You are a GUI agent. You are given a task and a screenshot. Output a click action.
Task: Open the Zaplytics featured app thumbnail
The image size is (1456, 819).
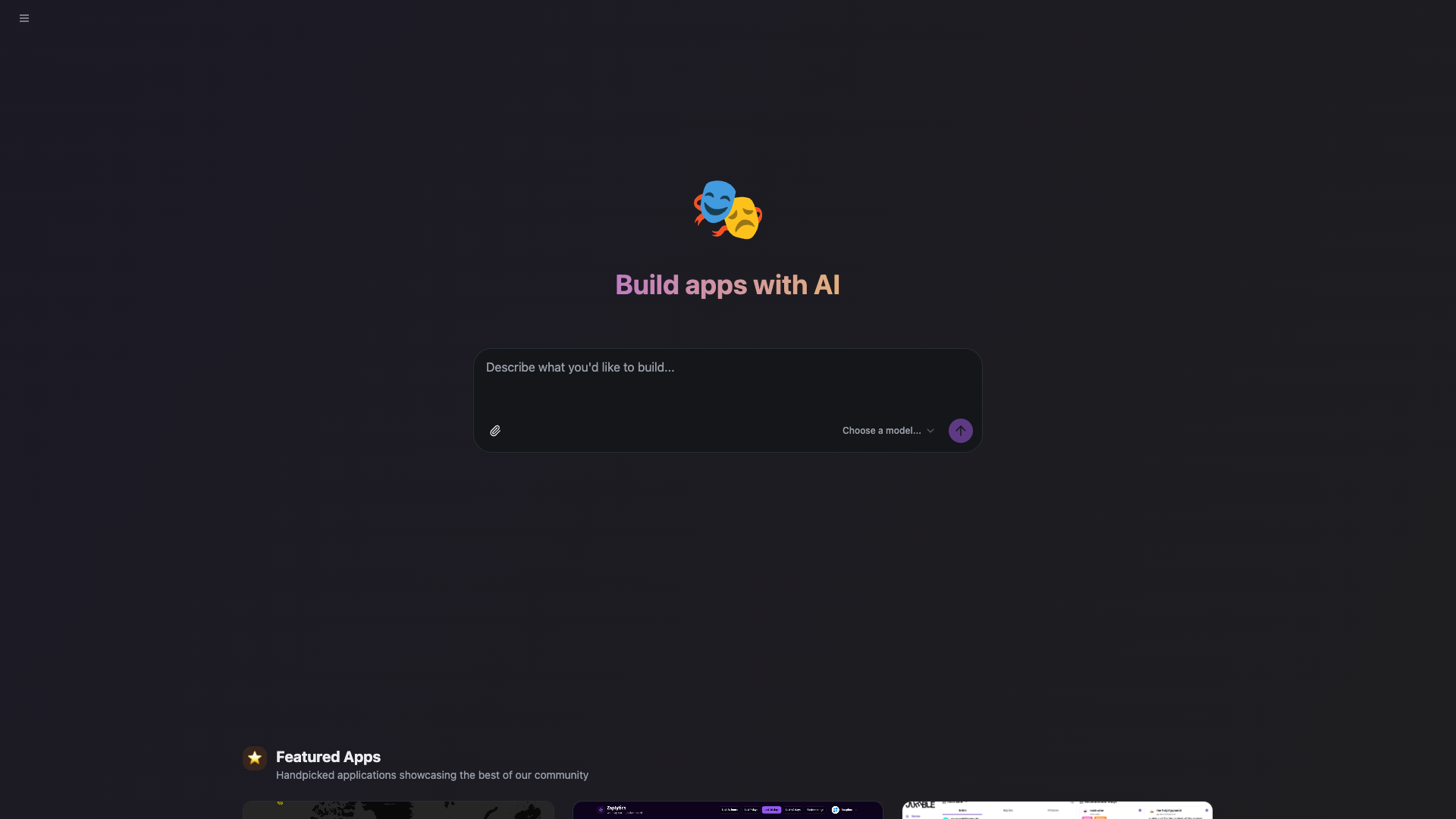click(x=727, y=810)
